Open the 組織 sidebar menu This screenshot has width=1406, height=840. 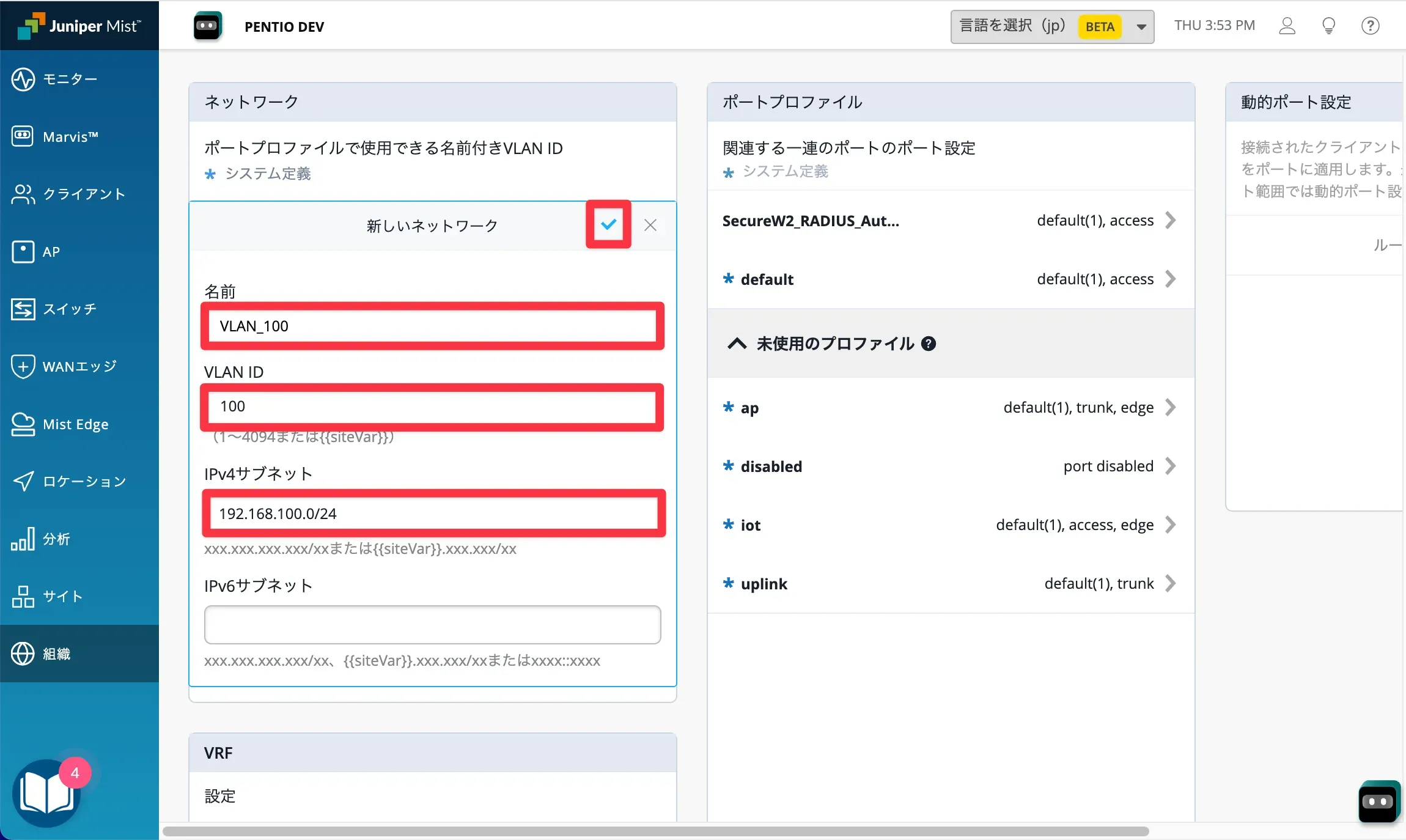[56, 654]
